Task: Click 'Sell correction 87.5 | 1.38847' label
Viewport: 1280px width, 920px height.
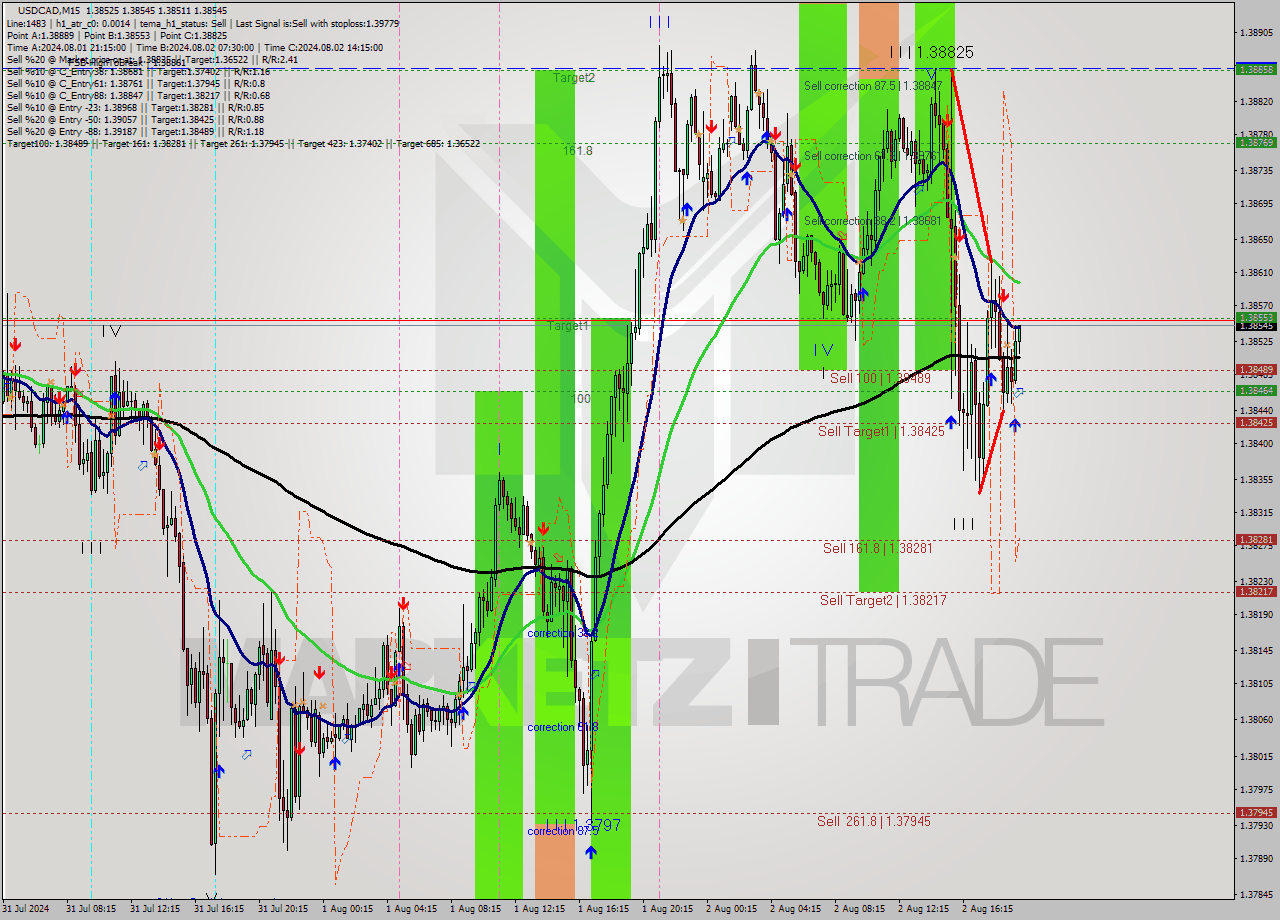Action: coord(873,86)
